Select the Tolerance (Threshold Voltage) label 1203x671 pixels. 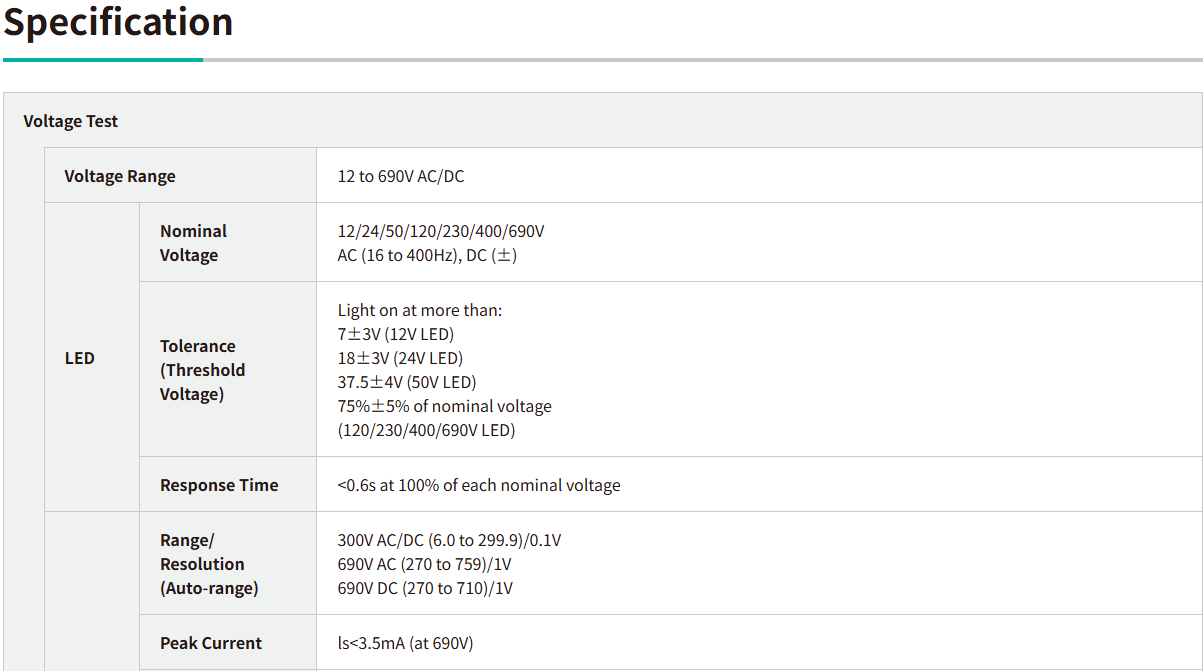tap(202, 370)
